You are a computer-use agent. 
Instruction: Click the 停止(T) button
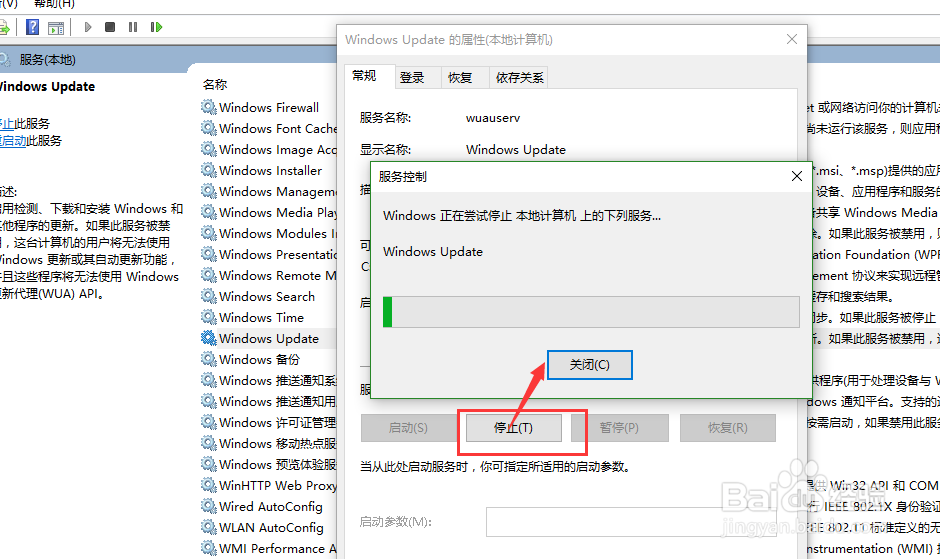[513, 428]
